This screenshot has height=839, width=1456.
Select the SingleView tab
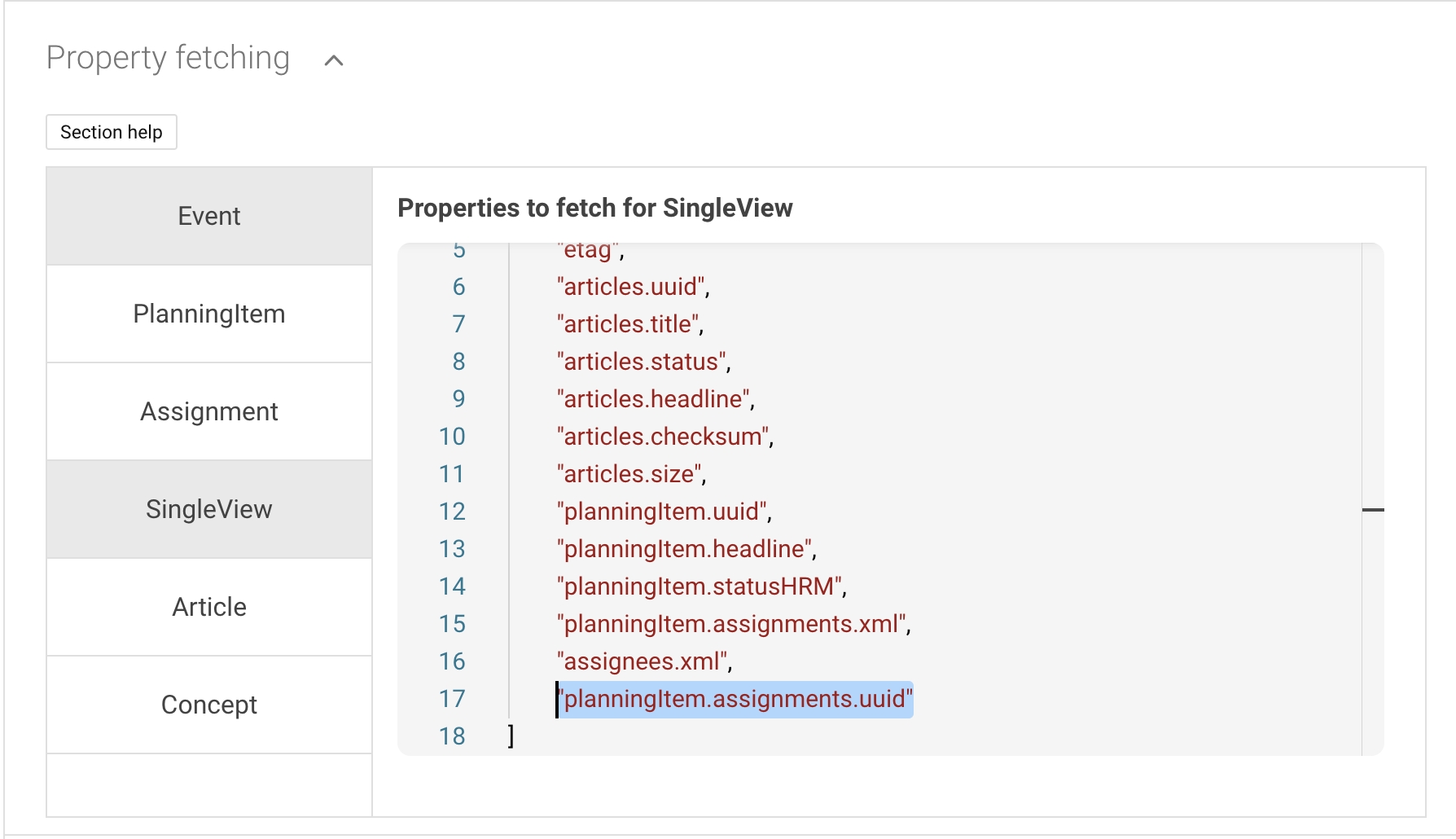[209, 509]
